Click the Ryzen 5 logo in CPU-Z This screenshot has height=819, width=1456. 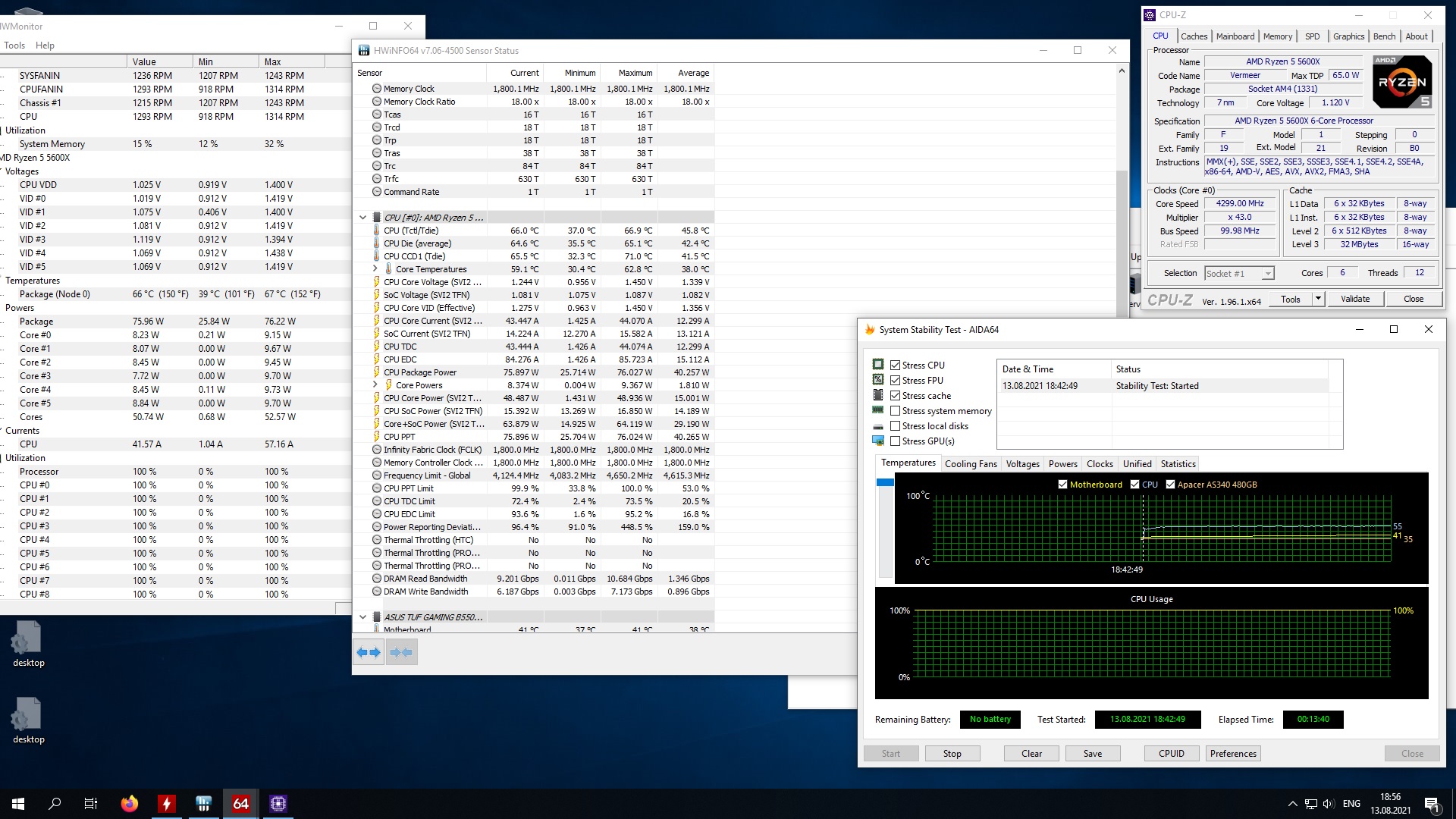1402,81
